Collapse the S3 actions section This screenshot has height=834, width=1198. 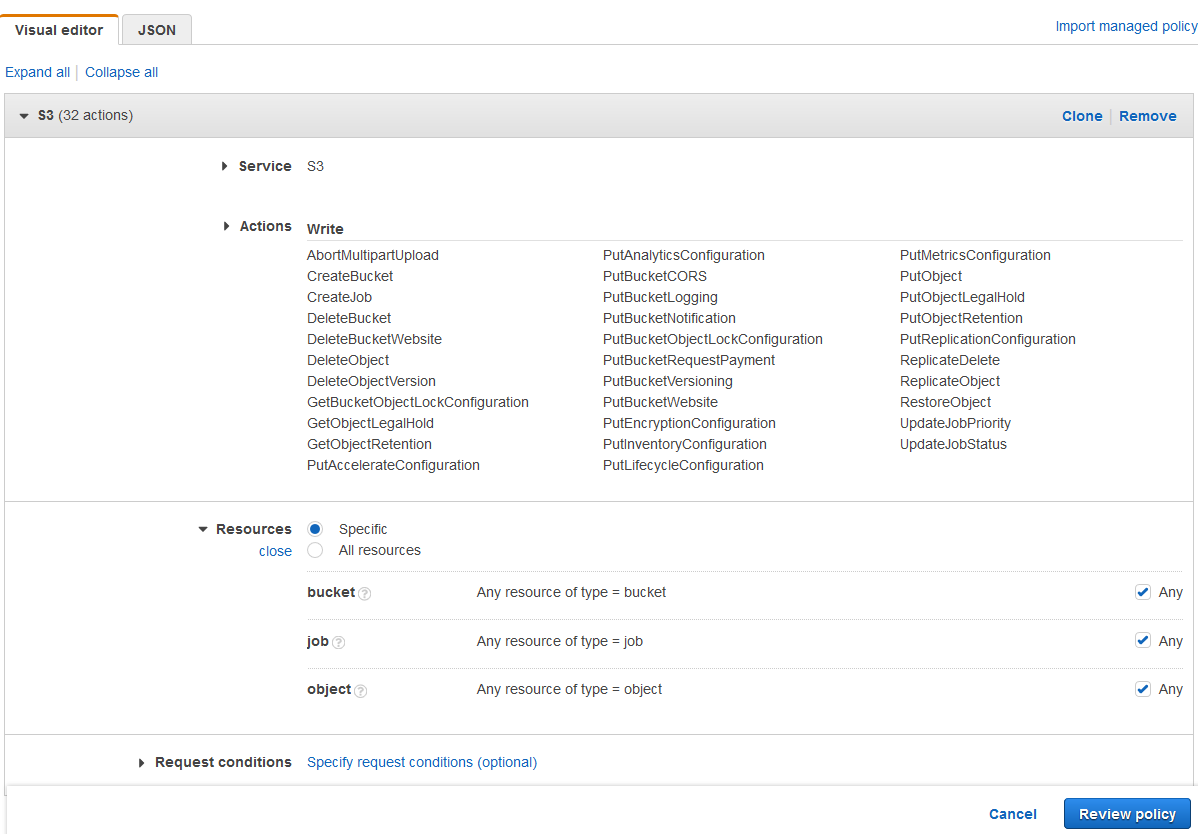[x=23, y=115]
